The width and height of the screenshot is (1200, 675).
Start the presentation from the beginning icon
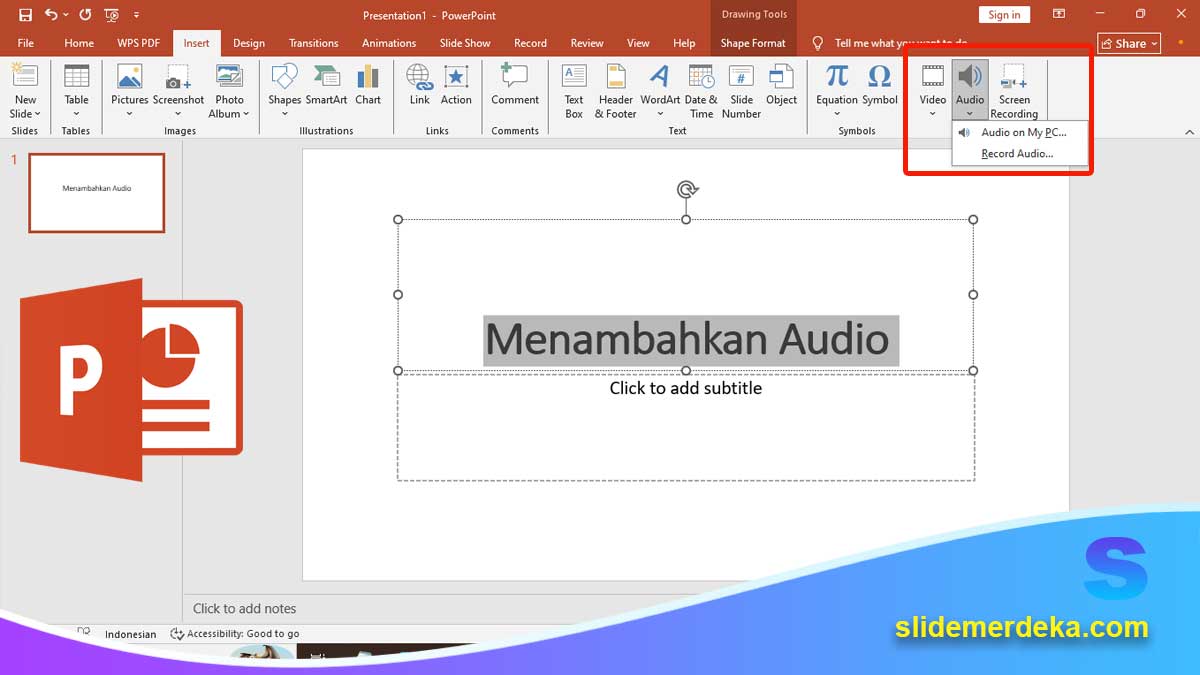[x=111, y=15]
